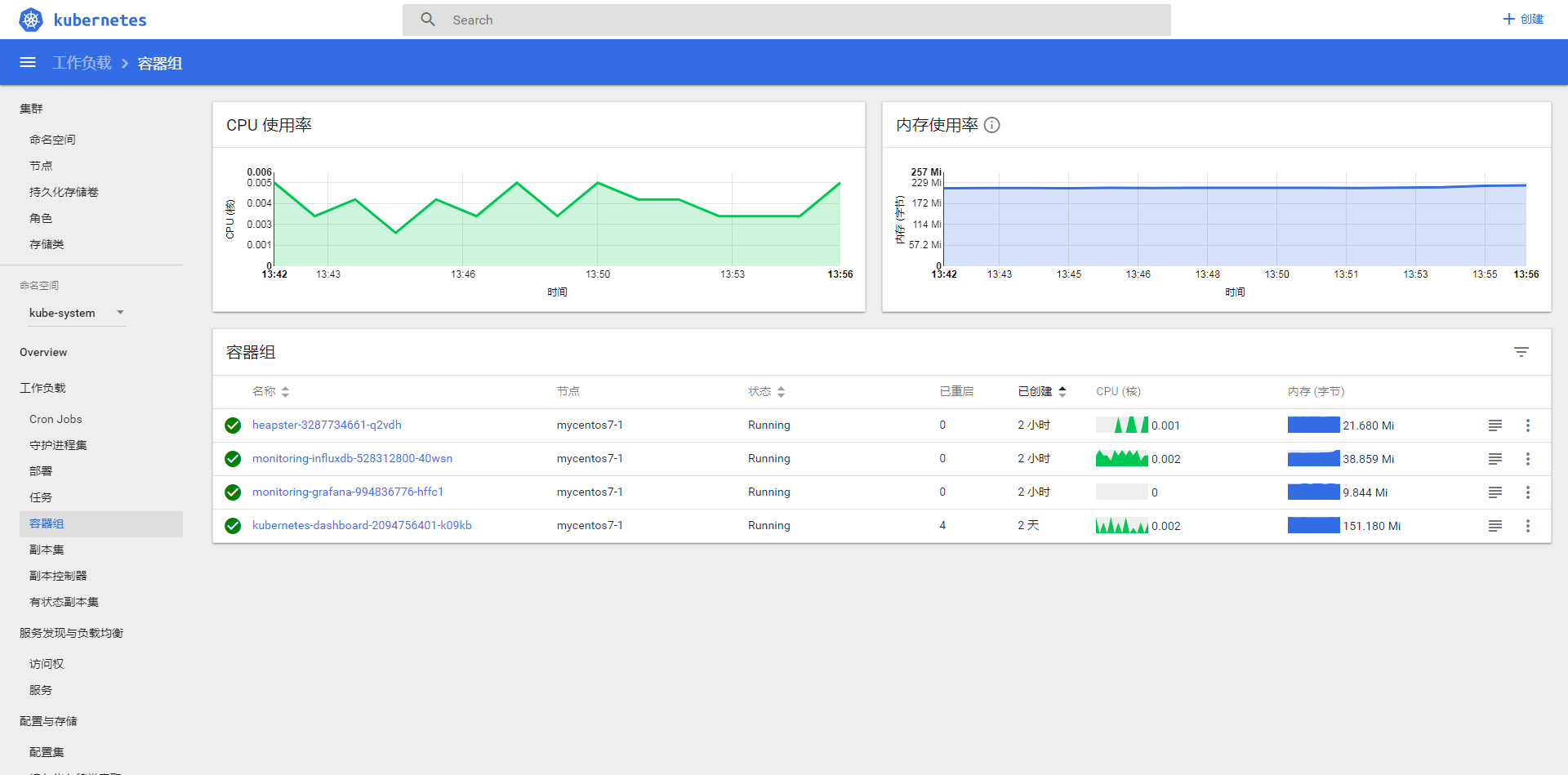The image size is (1568, 775).
Task: Click monitoring-influxdb CPU sparkline chart
Action: click(1122, 458)
